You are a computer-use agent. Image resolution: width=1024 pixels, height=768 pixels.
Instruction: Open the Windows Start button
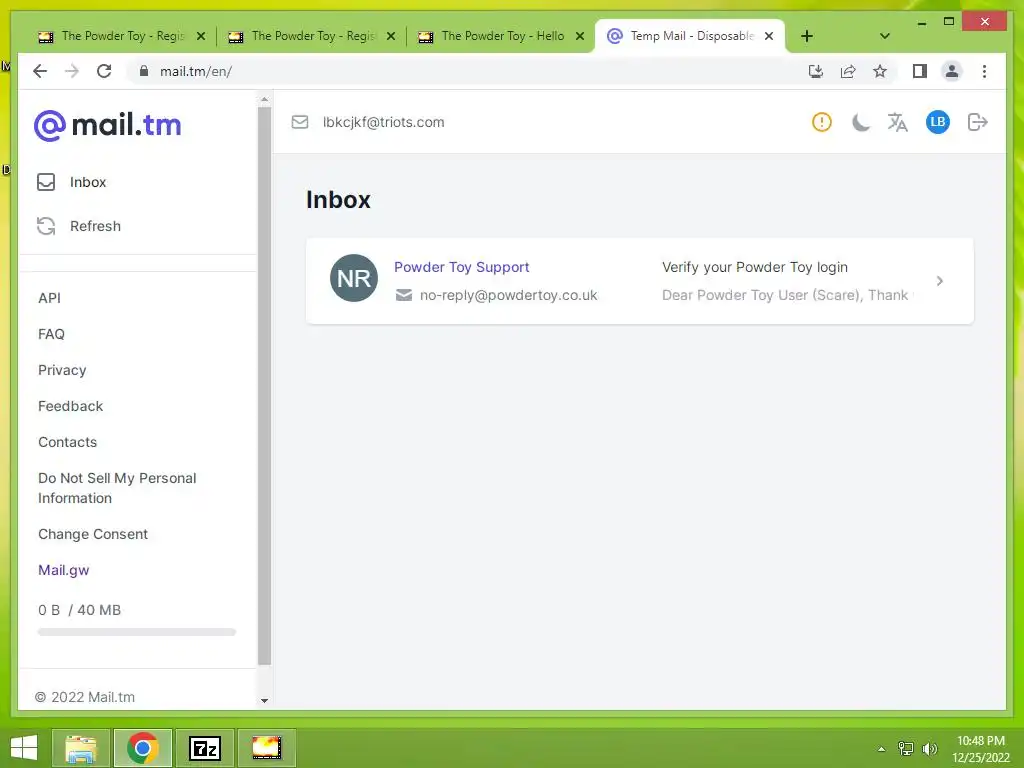[x=24, y=748]
